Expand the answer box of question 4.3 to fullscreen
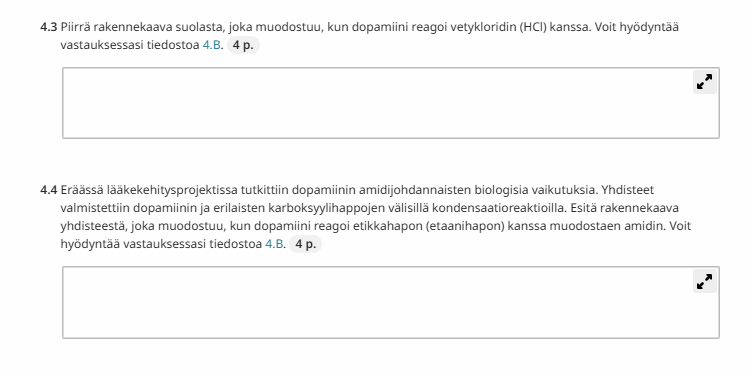This screenshot has width=750, height=379. click(x=705, y=82)
